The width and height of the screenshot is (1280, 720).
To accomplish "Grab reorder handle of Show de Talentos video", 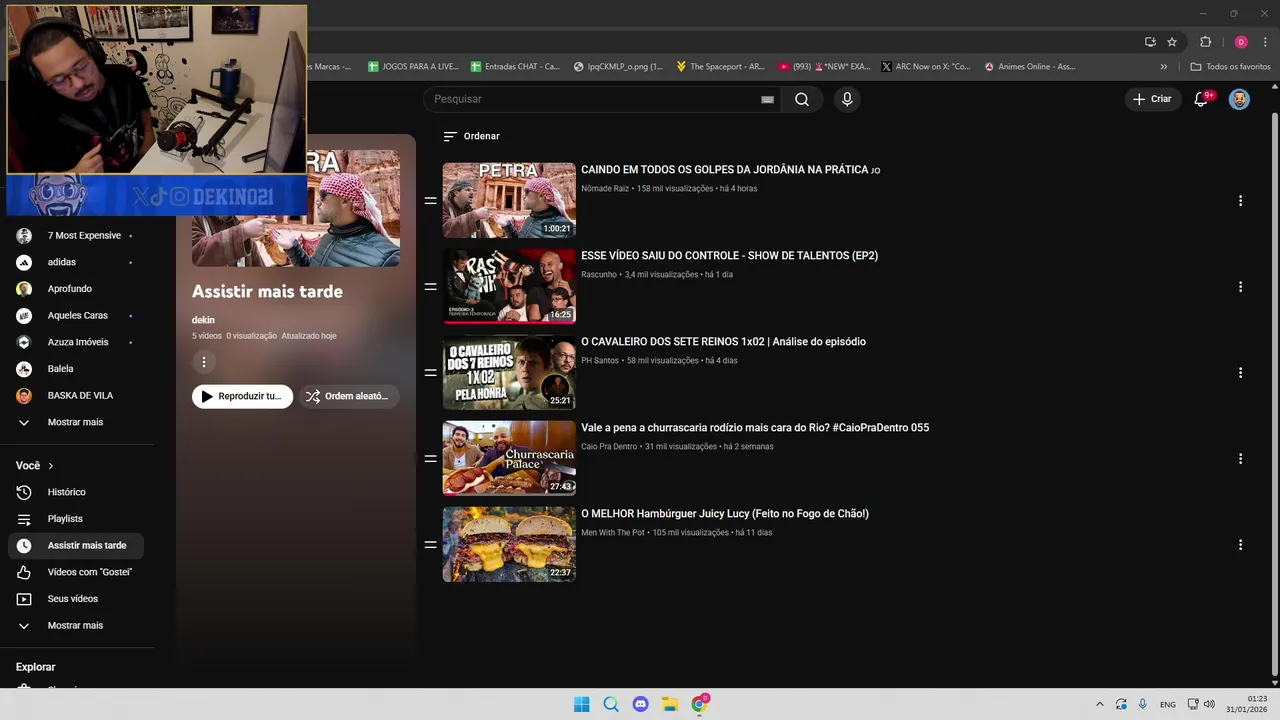I will click(430, 287).
